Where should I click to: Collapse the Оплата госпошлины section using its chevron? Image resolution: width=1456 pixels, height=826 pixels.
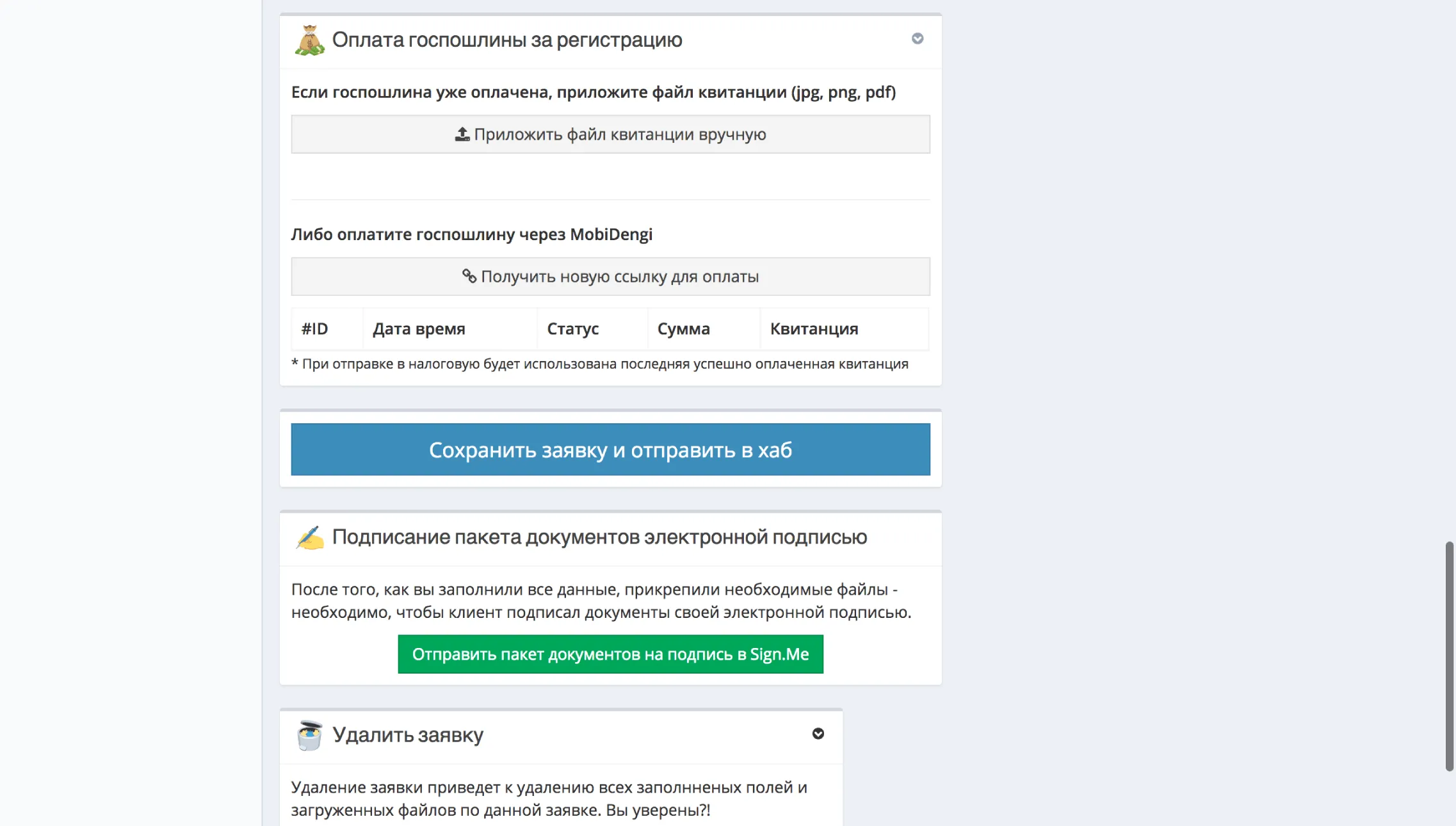click(918, 39)
